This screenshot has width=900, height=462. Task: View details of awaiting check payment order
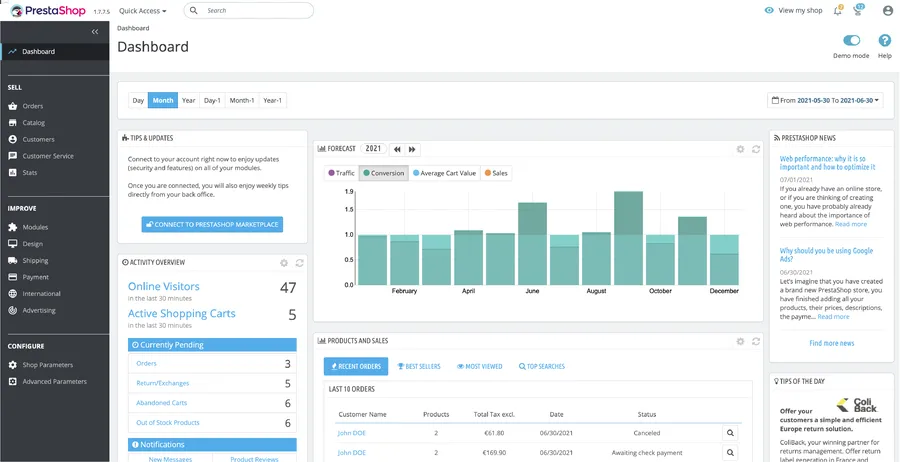pos(730,453)
